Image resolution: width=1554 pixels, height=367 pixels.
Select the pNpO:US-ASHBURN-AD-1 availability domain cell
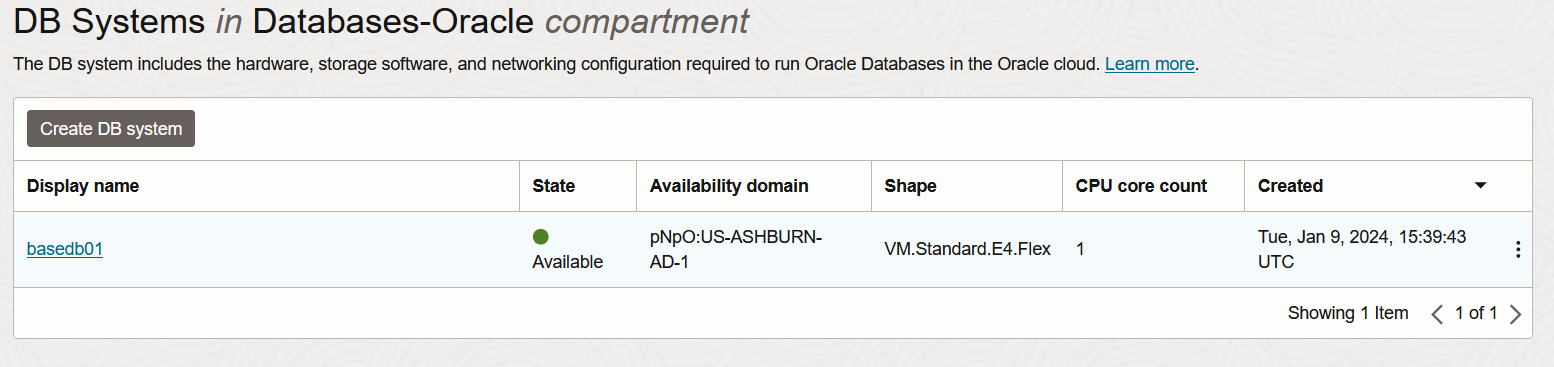(736, 249)
